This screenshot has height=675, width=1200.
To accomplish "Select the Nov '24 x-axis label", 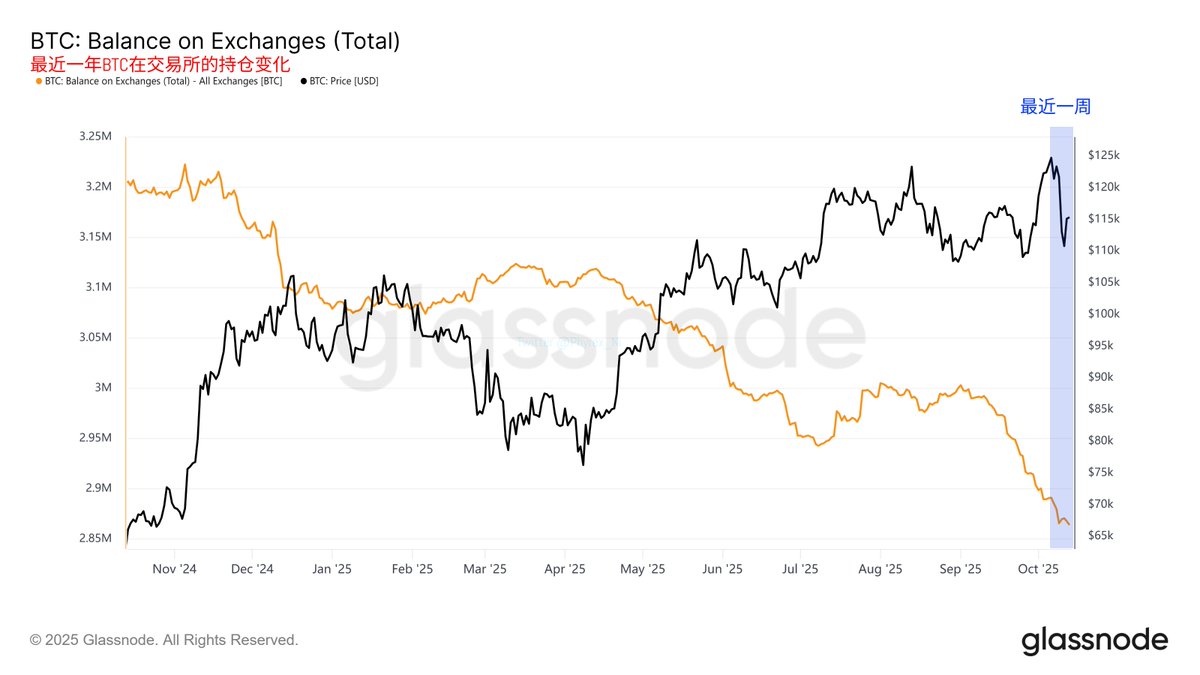I will click(x=174, y=569).
